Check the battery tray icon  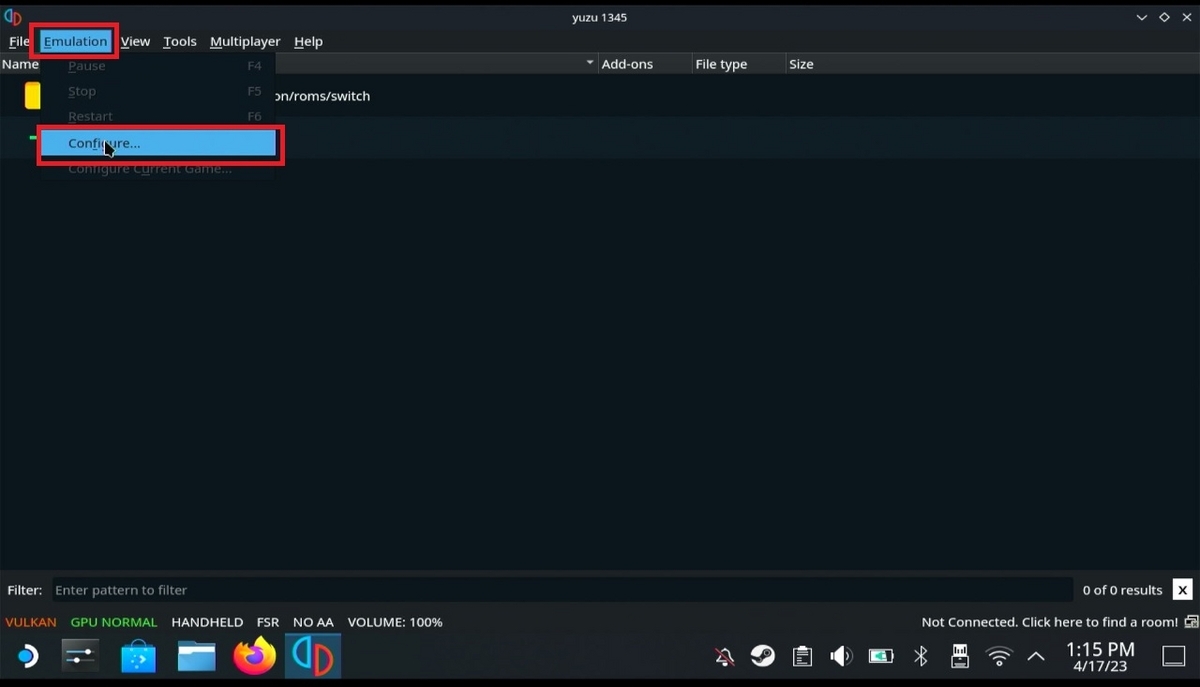tap(881, 657)
